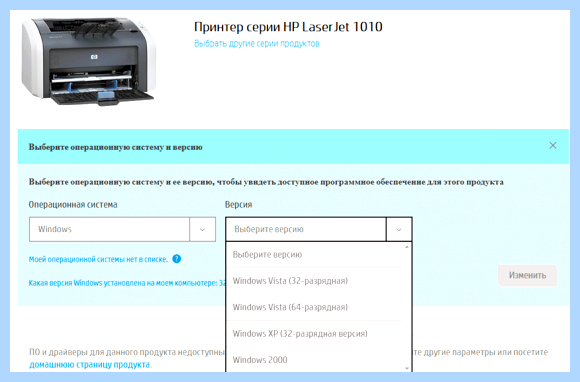The width and height of the screenshot is (580, 382).
Task: Open 'Выбрать другие серии продуктов' link
Action: [257, 44]
